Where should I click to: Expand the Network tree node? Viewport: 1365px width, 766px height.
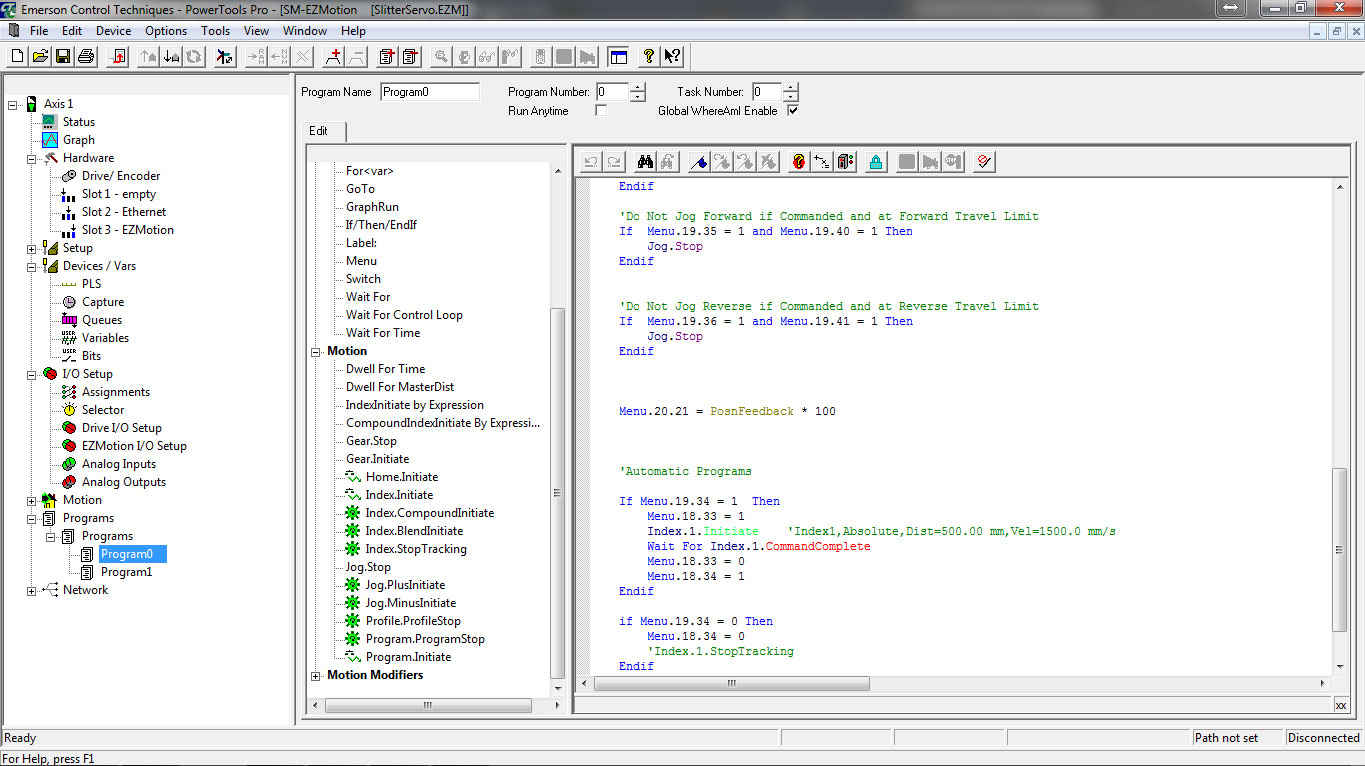[x=32, y=591]
